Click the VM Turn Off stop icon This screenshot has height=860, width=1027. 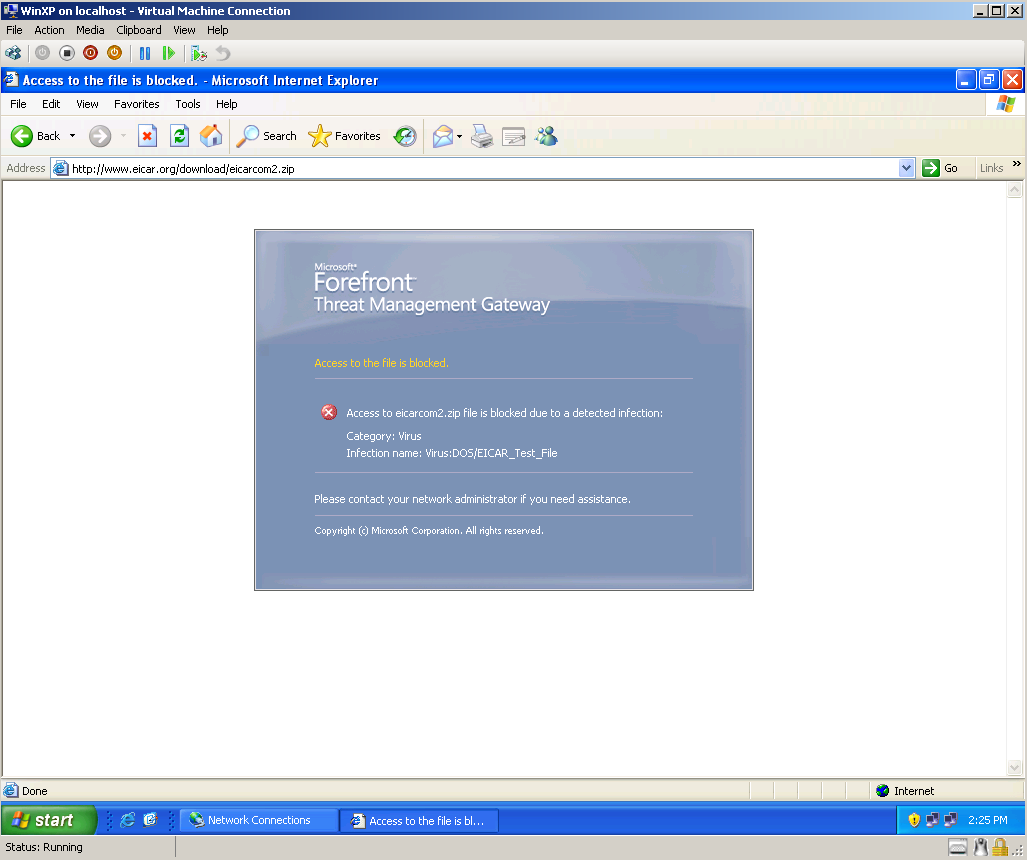(67, 53)
